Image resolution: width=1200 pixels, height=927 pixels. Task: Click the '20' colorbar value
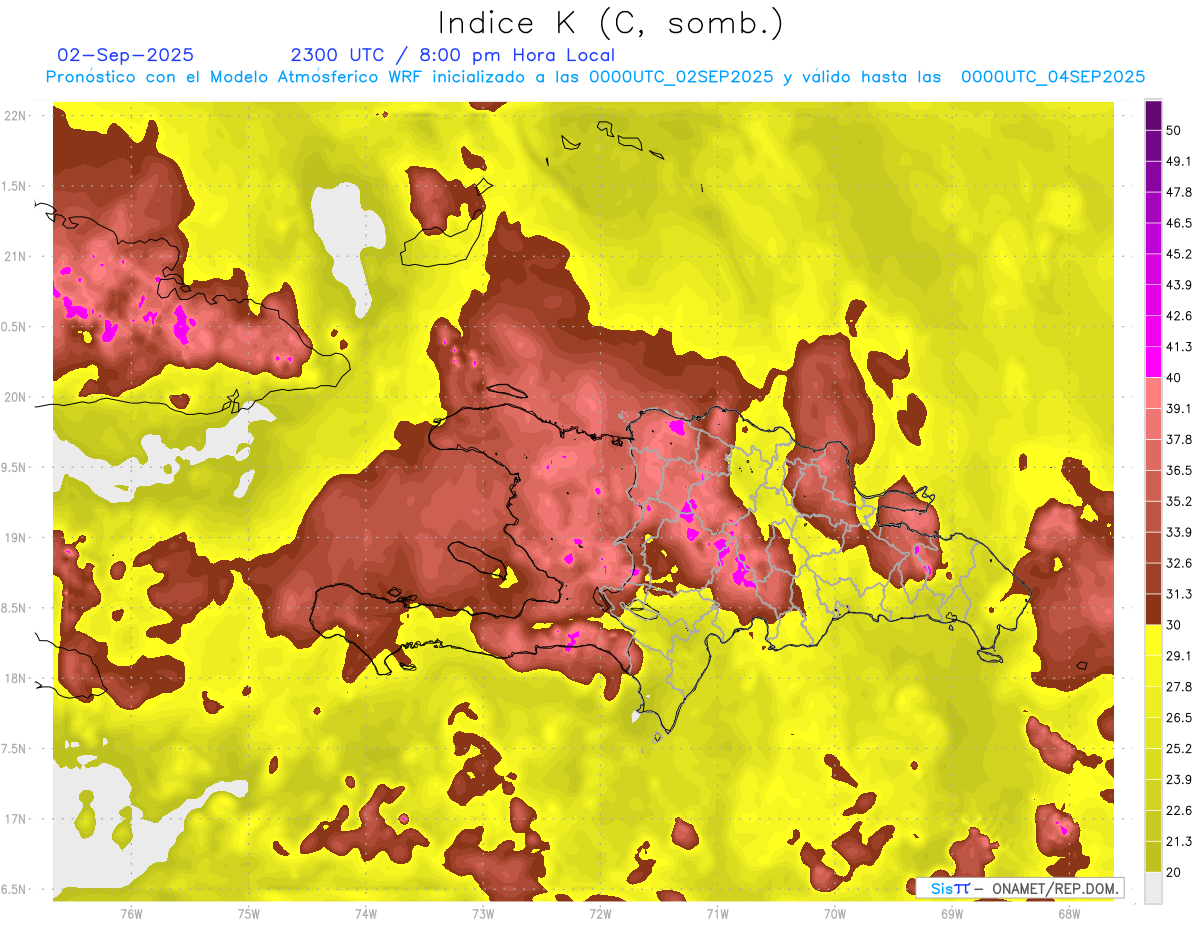(x=1173, y=872)
